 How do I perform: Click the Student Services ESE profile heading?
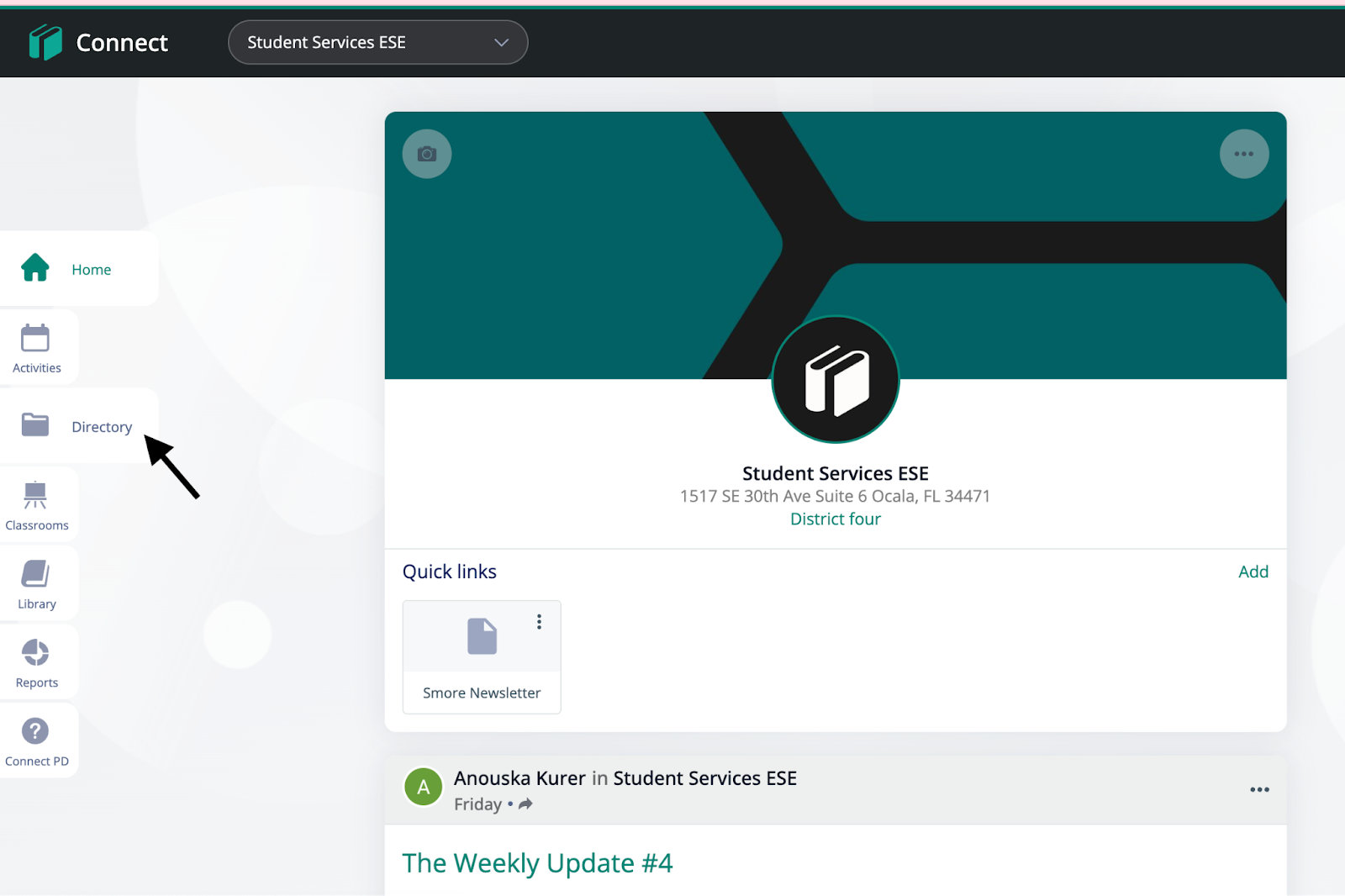(x=836, y=473)
